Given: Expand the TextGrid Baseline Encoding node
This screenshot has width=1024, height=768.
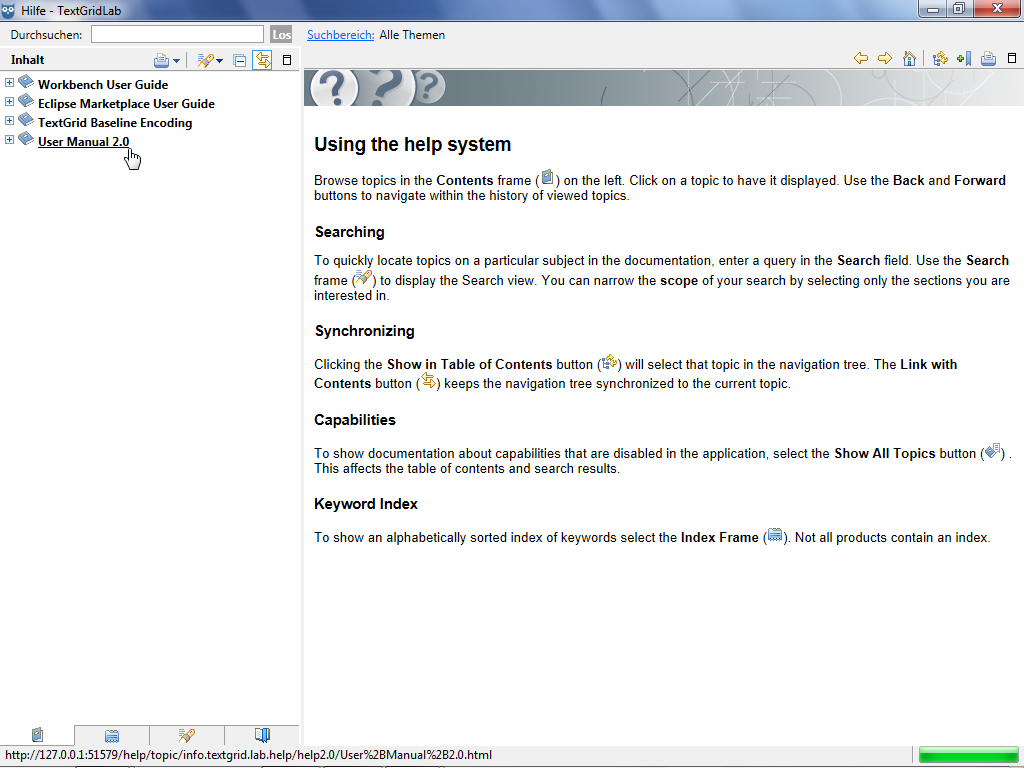Looking at the screenshot, I should pos(10,122).
